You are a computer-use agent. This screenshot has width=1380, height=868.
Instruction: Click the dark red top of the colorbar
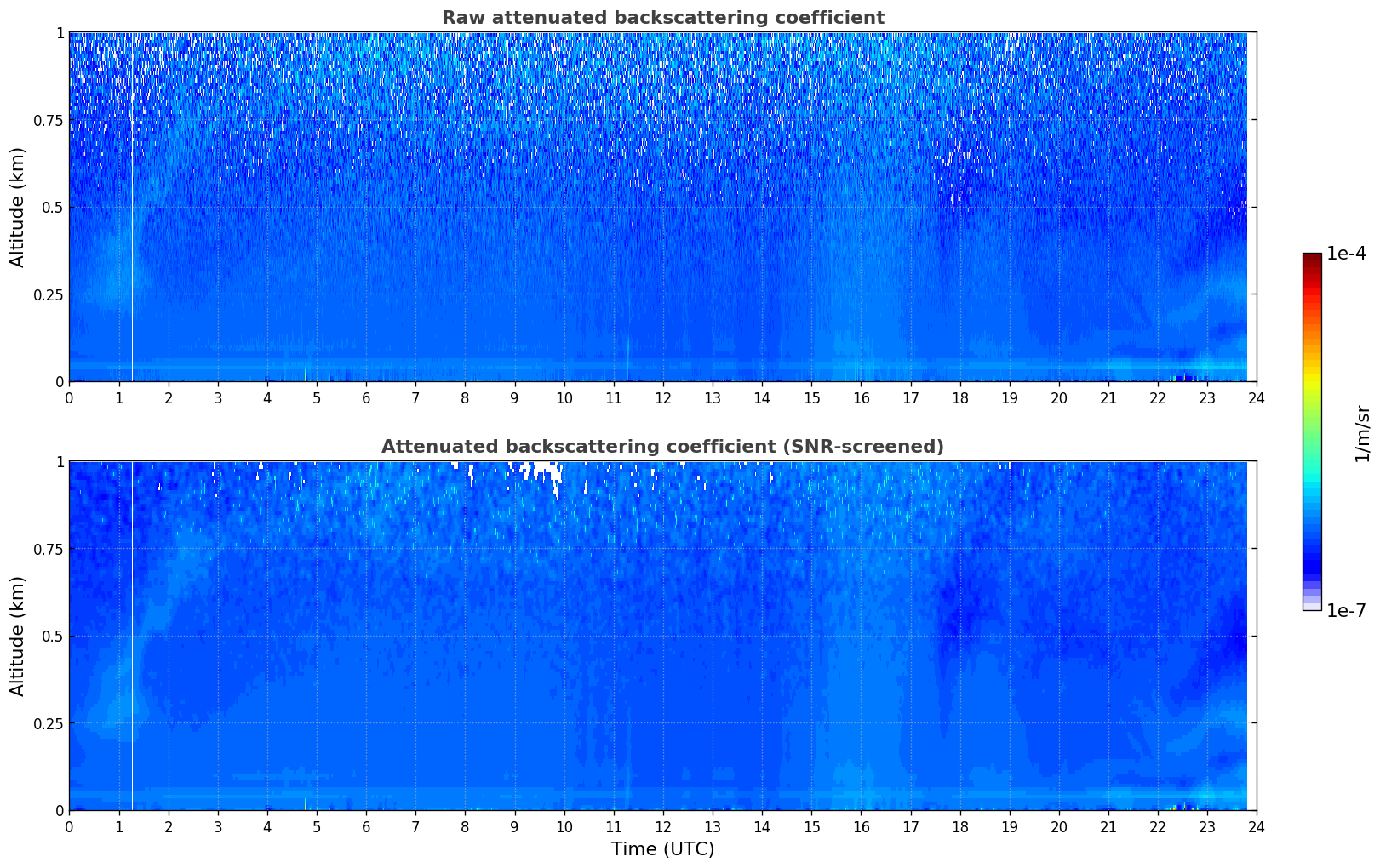pyautogui.click(x=1312, y=258)
